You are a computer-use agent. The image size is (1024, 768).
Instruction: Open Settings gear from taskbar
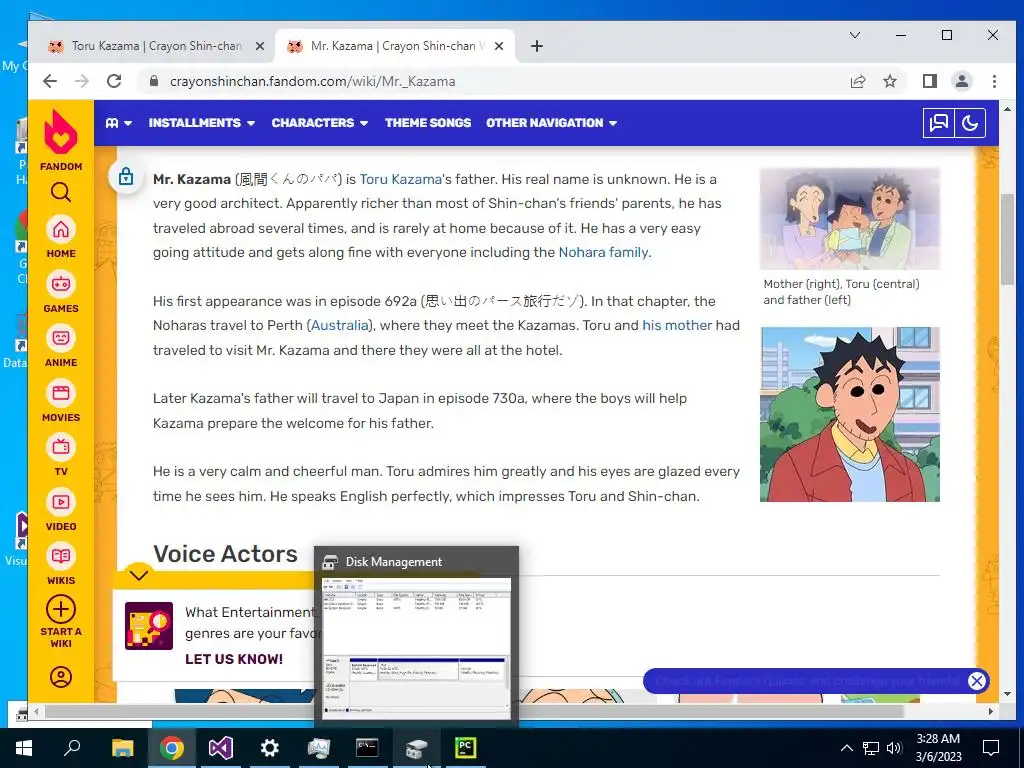pyautogui.click(x=270, y=748)
